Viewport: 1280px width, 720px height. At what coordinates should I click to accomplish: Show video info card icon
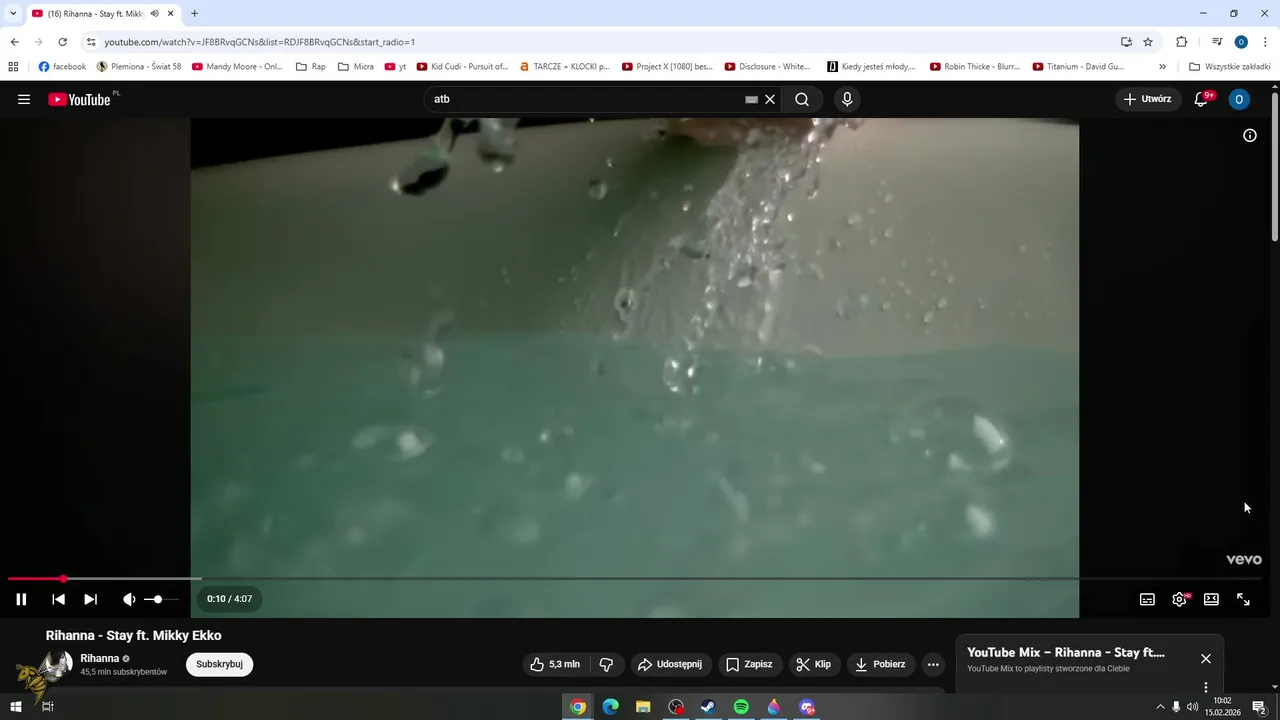pyautogui.click(x=1250, y=135)
